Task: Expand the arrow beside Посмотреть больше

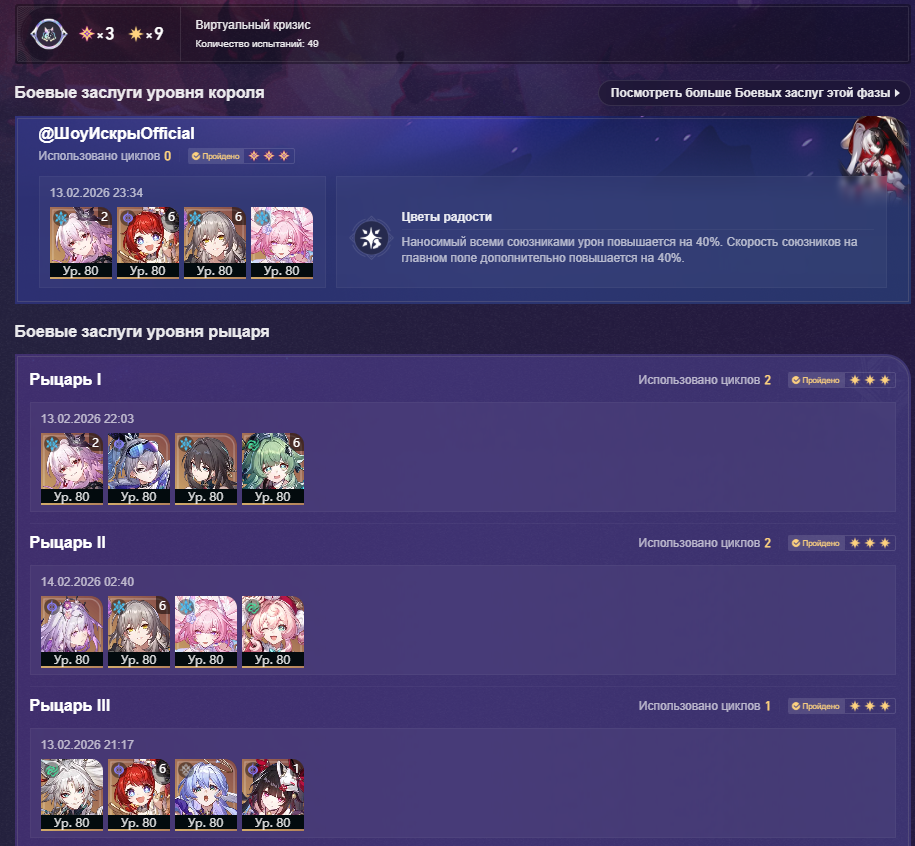Action: click(x=897, y=93)
